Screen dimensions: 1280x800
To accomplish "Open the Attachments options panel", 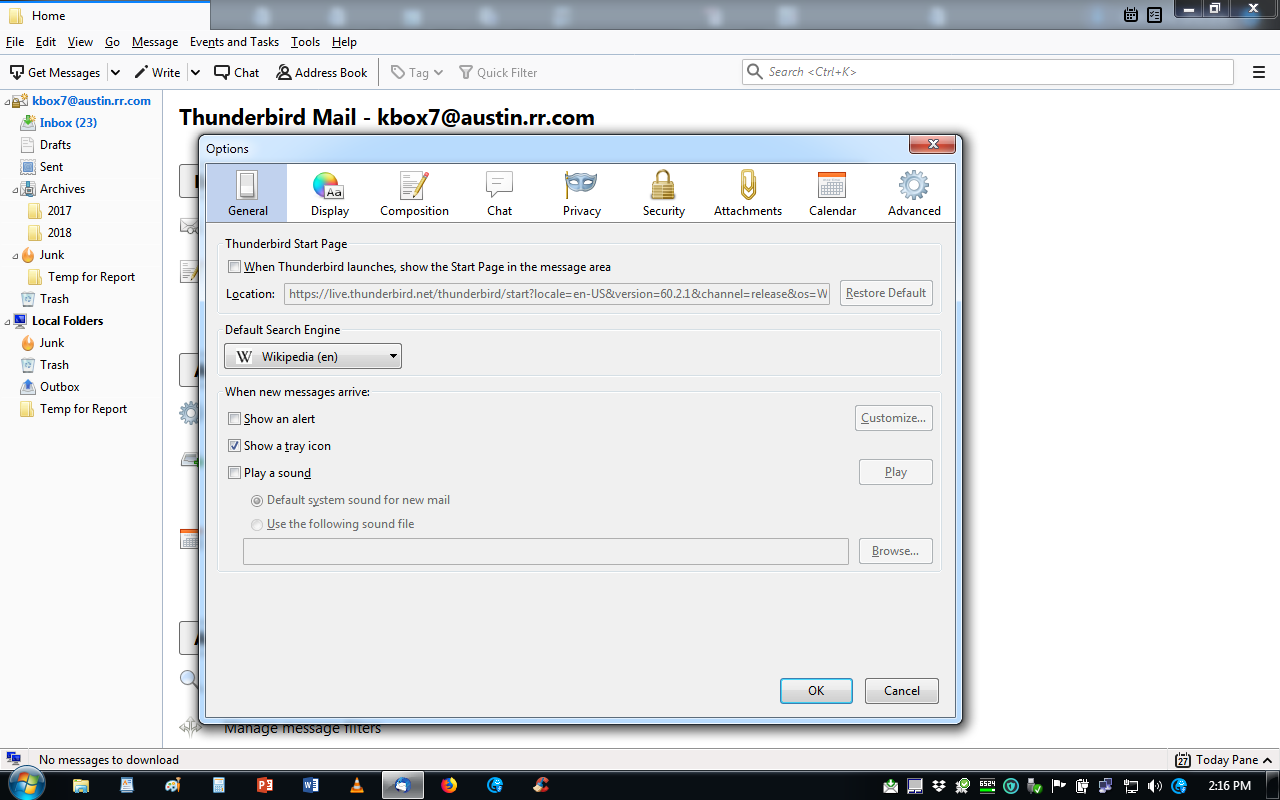I will 747,193.
